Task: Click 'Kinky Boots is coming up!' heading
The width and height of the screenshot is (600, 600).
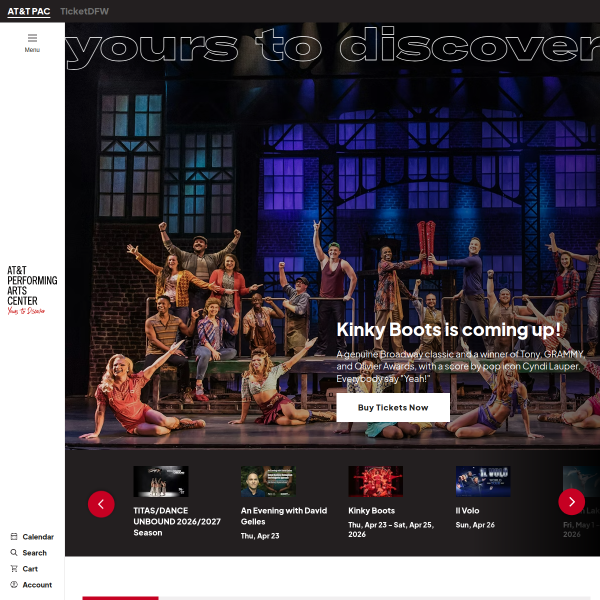Action: click(448, 330)
